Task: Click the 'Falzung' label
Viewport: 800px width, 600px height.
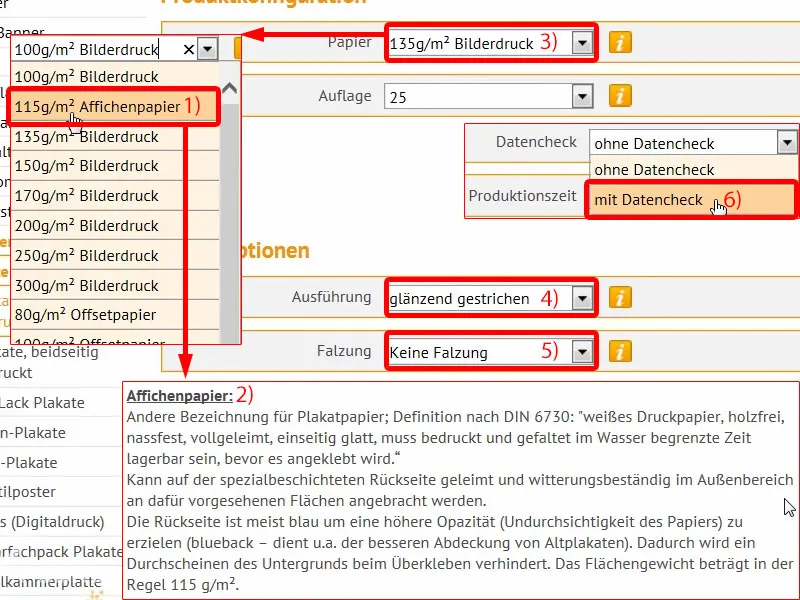Action: pos(344,351)
